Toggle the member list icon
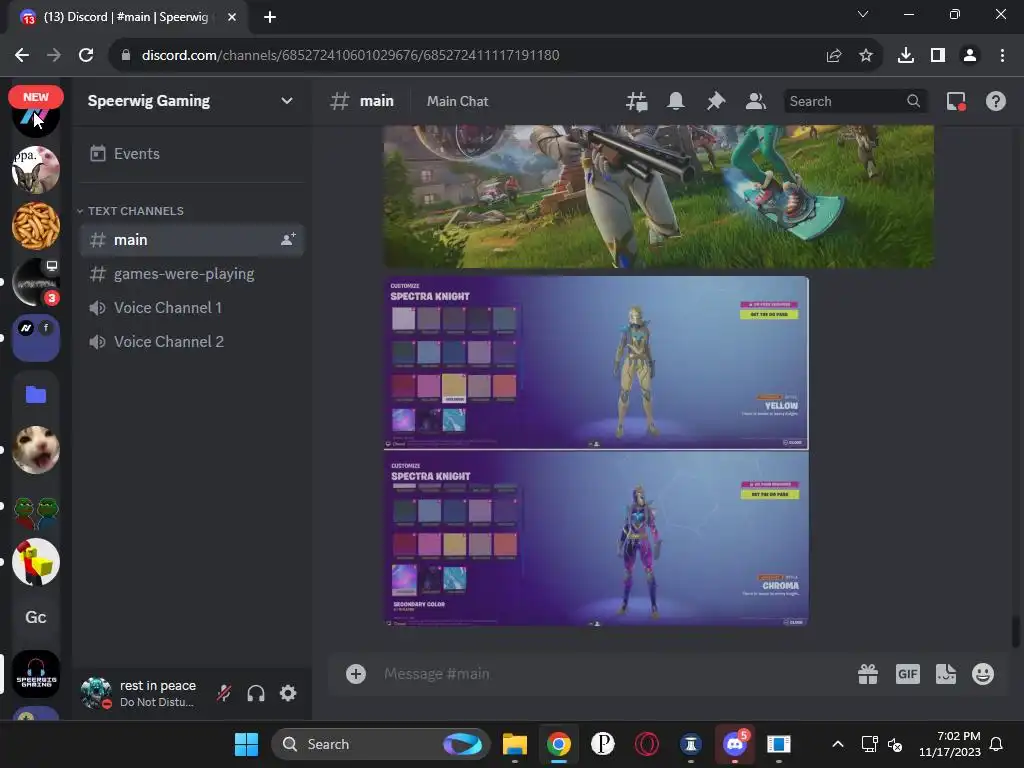 pos(756,101)
